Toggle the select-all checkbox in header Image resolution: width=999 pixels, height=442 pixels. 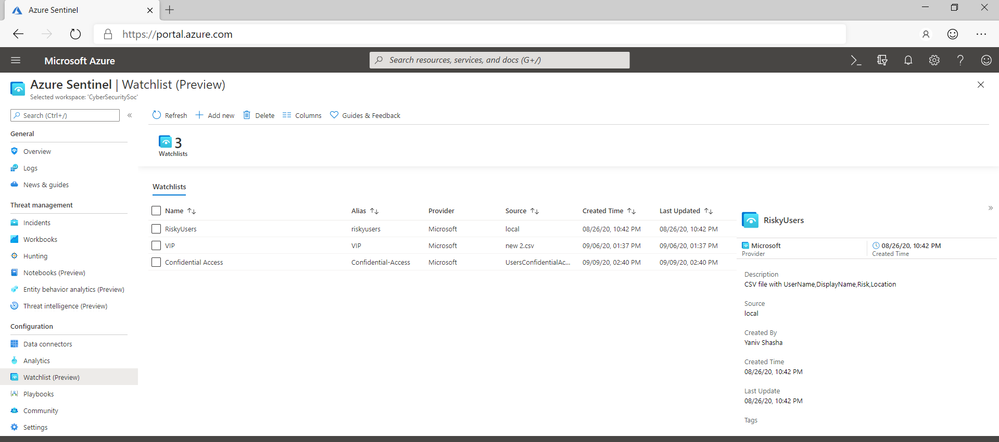click(x=156, y=211)
